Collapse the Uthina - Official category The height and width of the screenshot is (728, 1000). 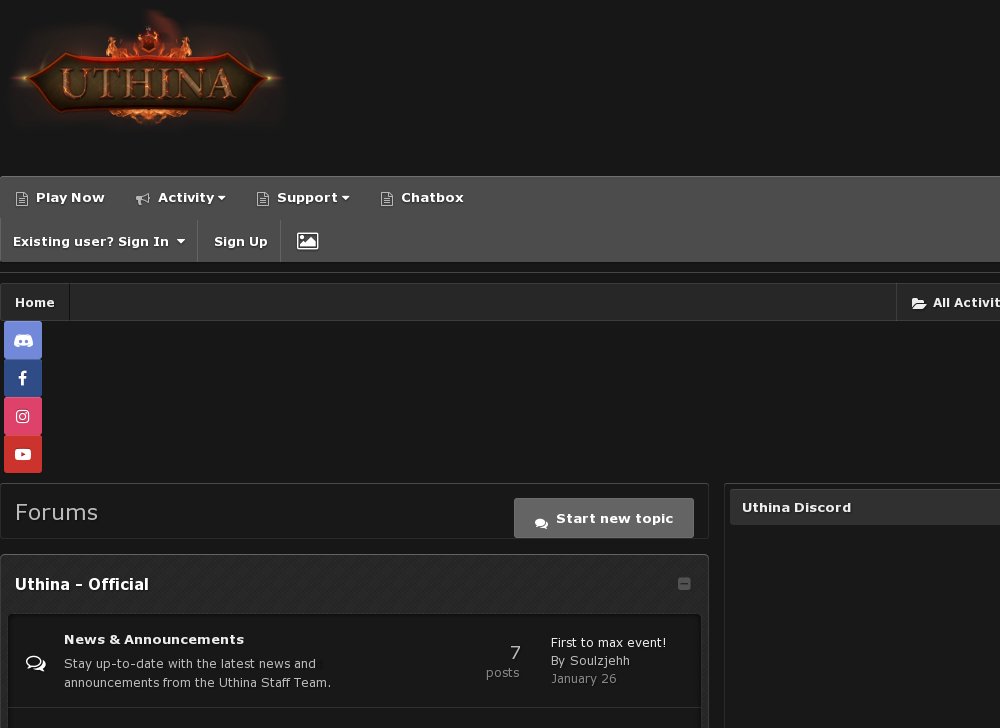tap(684, 584)
